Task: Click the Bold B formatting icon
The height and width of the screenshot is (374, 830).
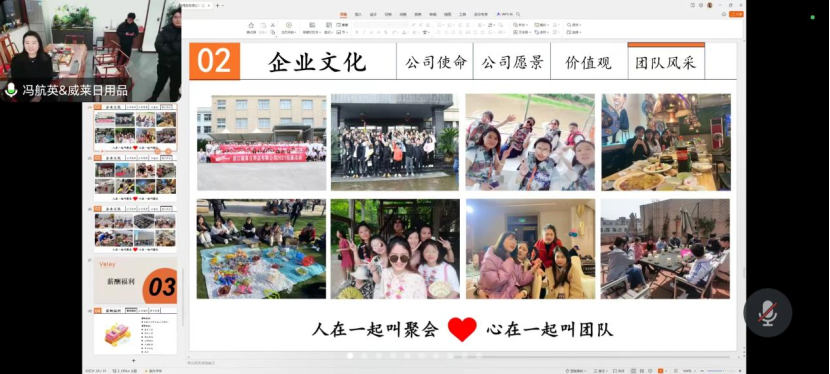Action: point(357,32)
